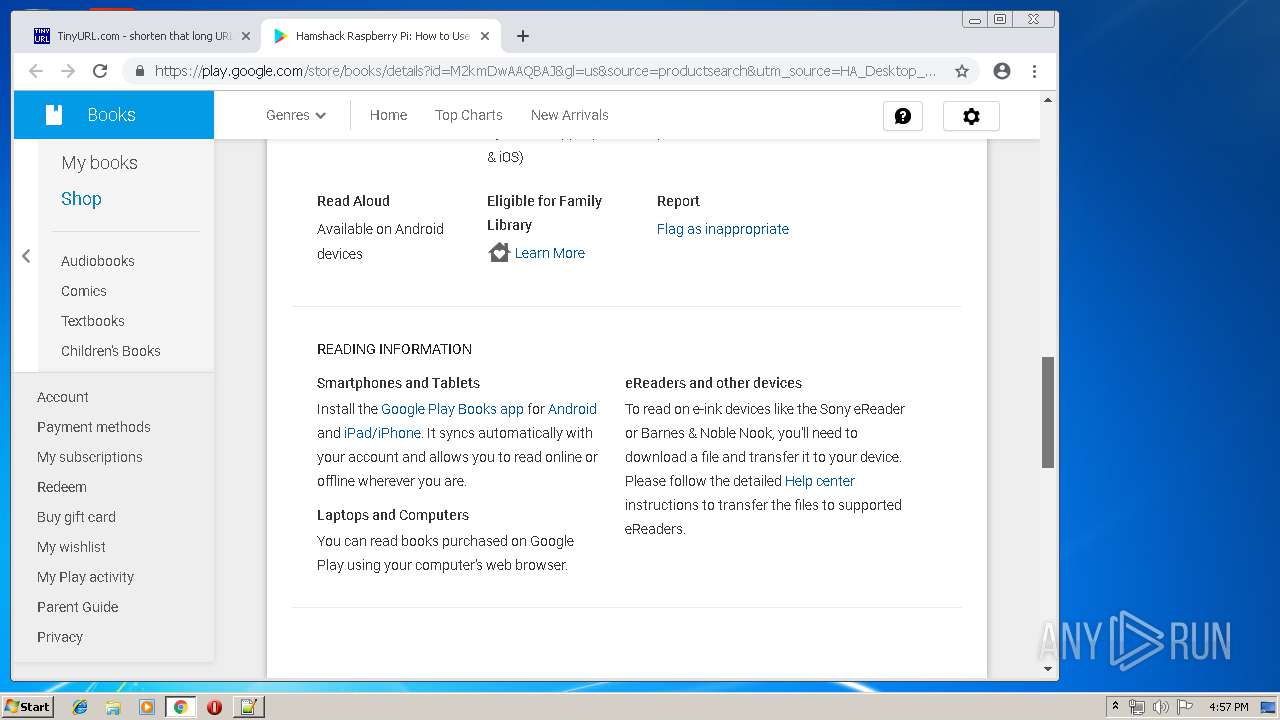Click the taskbar clock showing 4:57 PM
Screen dimensions: 1280x720
(1228, 707)
